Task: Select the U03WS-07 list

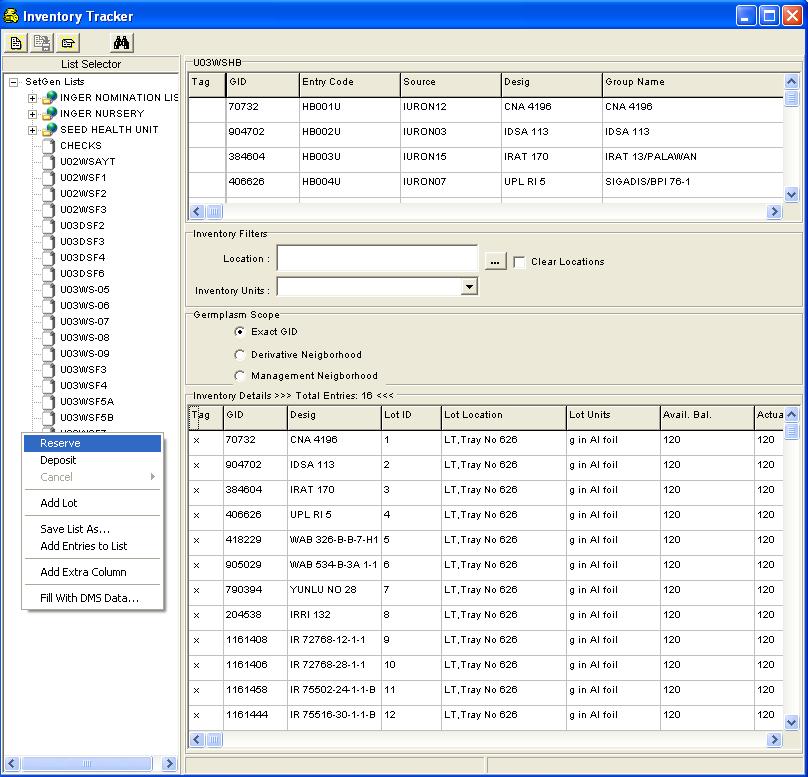Action: pos(85,322)
